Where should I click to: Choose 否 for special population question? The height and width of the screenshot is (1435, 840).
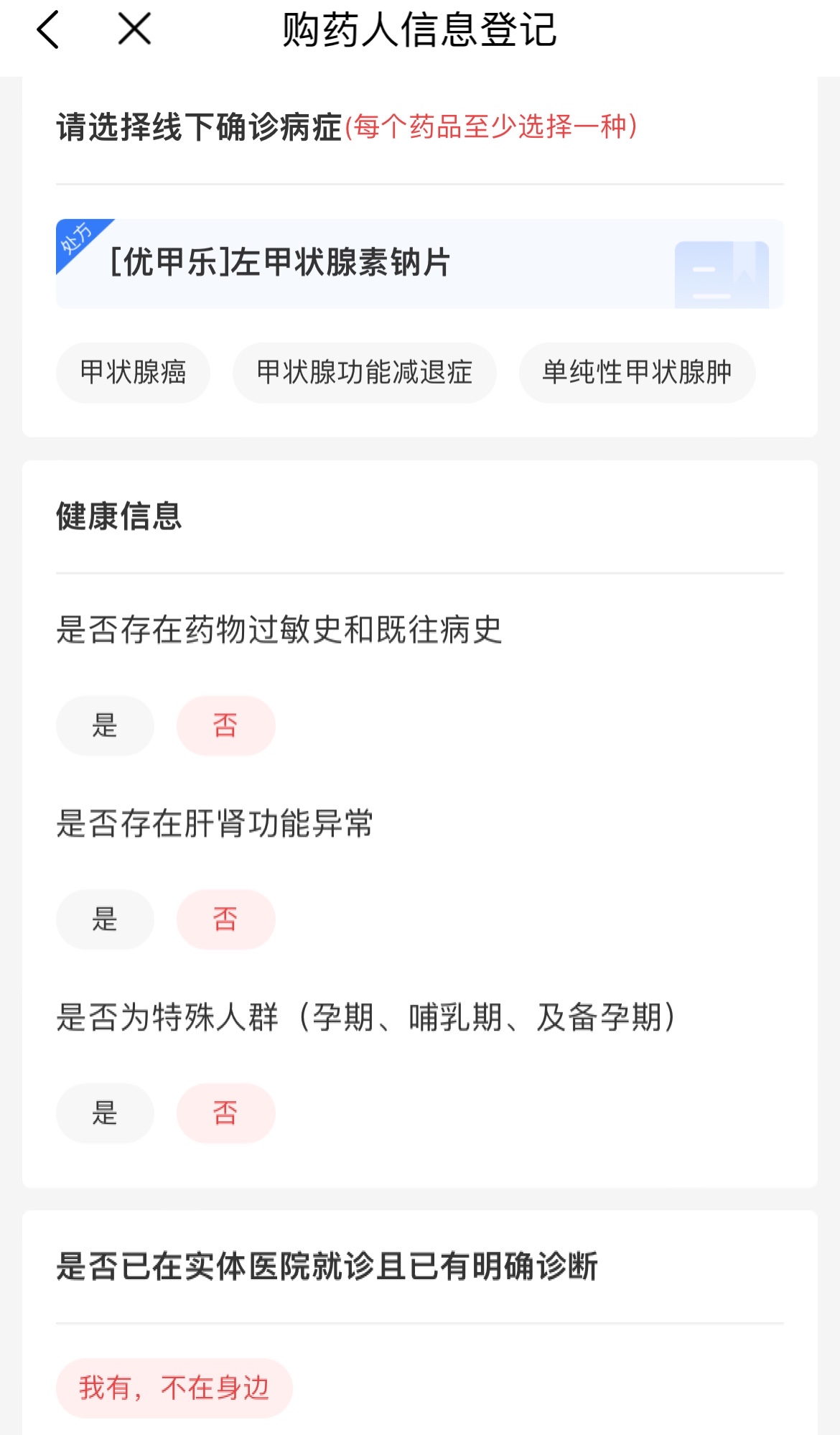[x=225, y=1113]
